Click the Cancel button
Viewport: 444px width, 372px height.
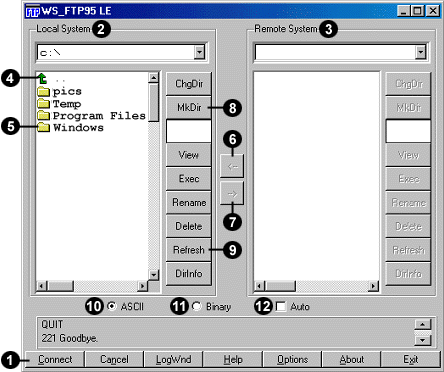[x=114, y=360]
